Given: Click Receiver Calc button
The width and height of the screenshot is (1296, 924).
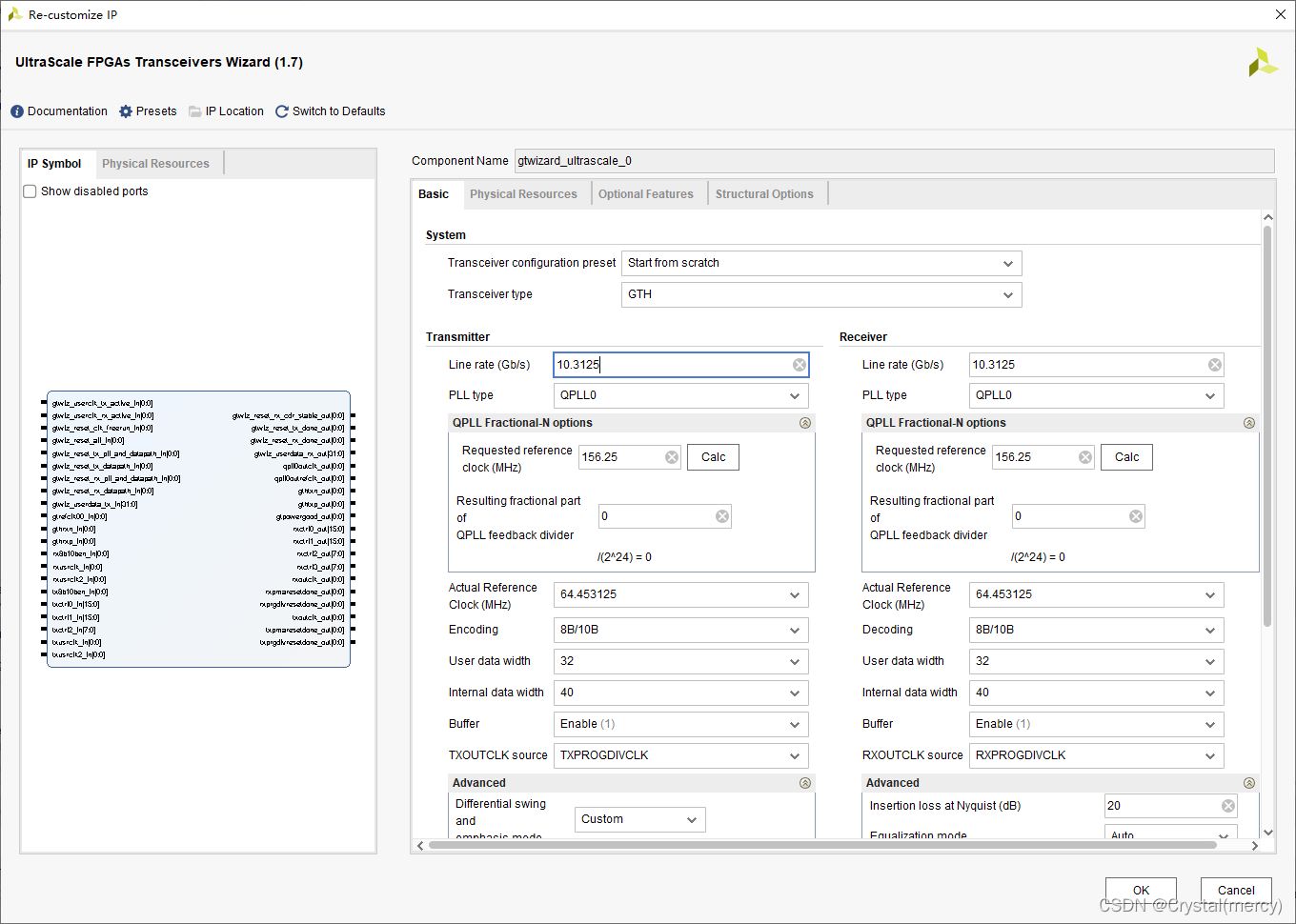Looking at the screenshot, I should click(x=1127, y=457).
